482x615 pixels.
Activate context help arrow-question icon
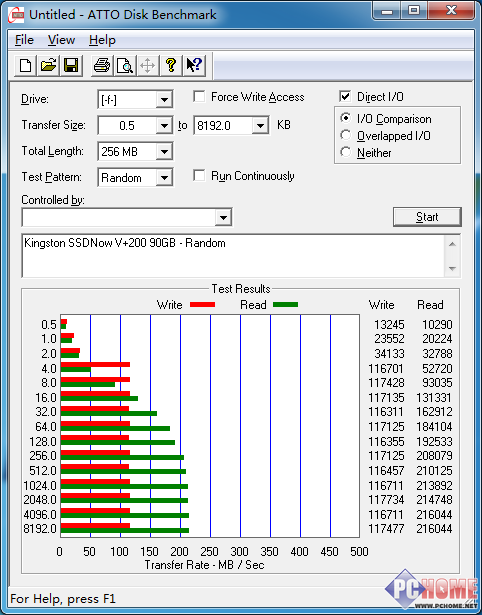[194, 65]
